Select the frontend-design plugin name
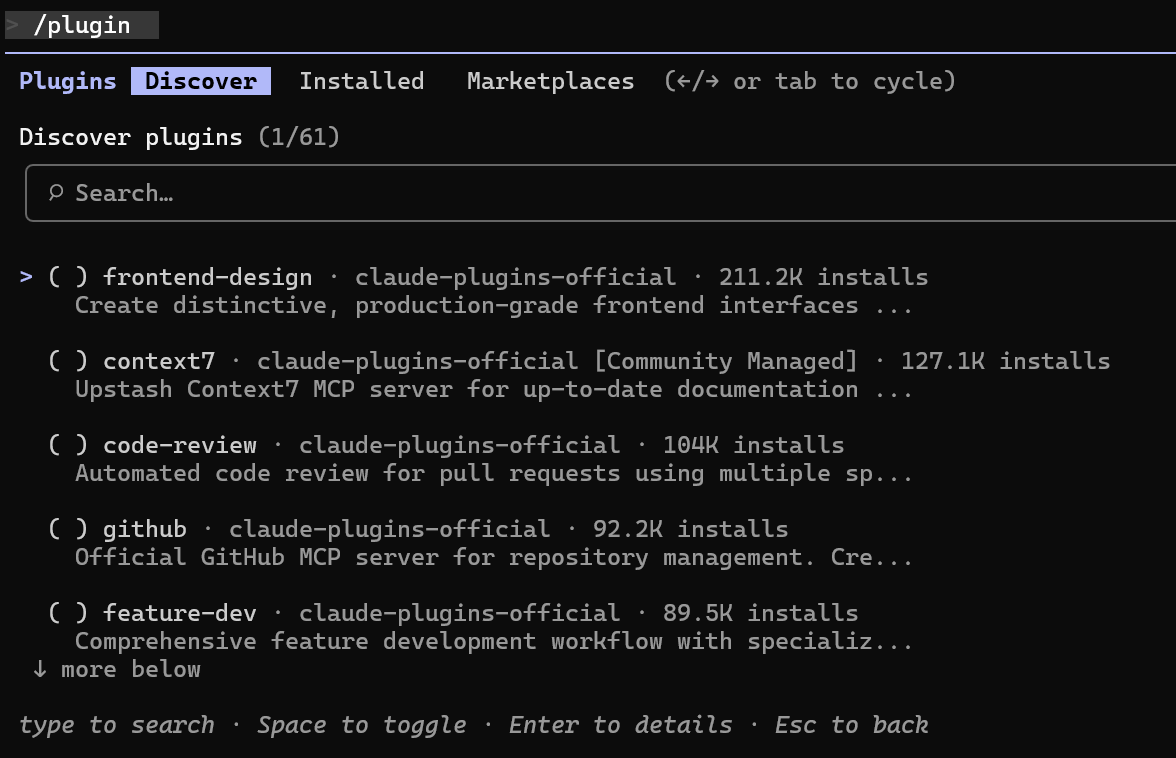The image size is (1176, 758). 208,277
